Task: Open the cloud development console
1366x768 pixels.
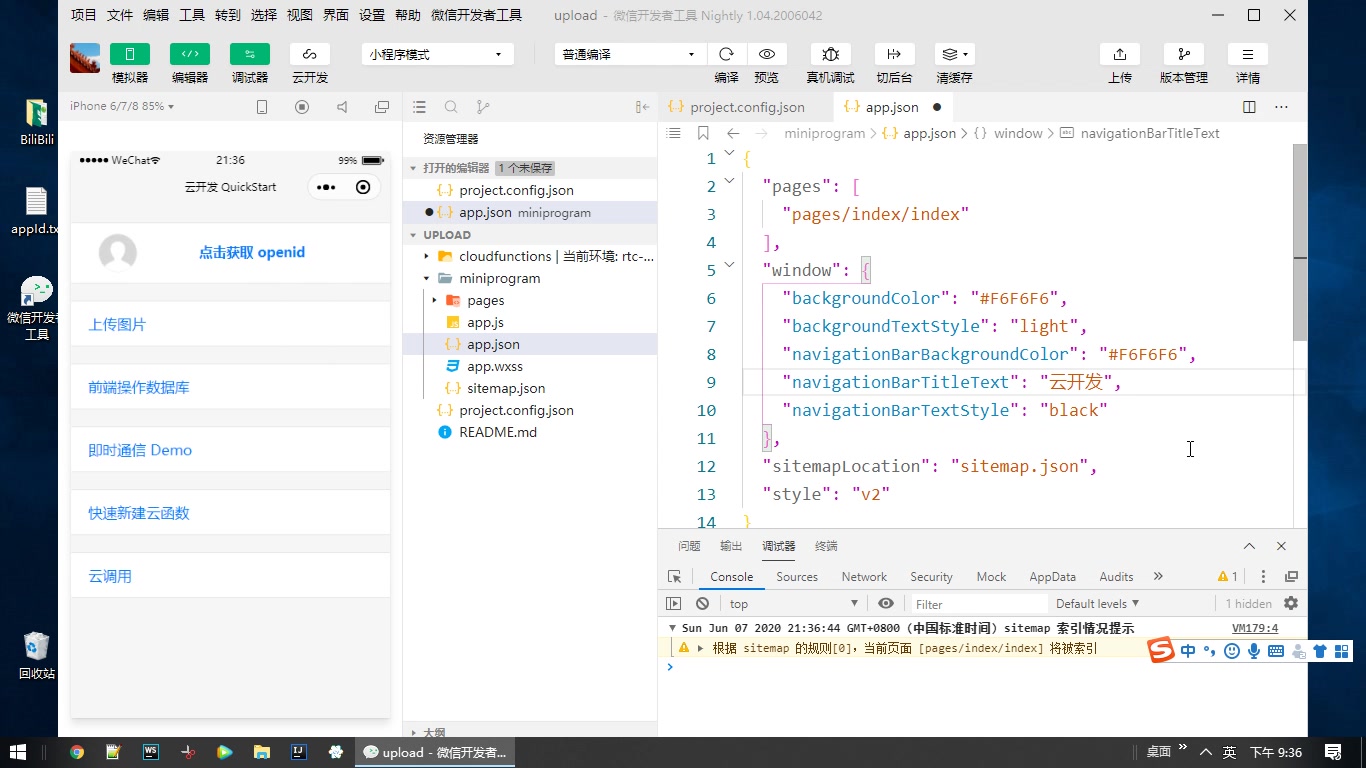Action: point(310,54)
